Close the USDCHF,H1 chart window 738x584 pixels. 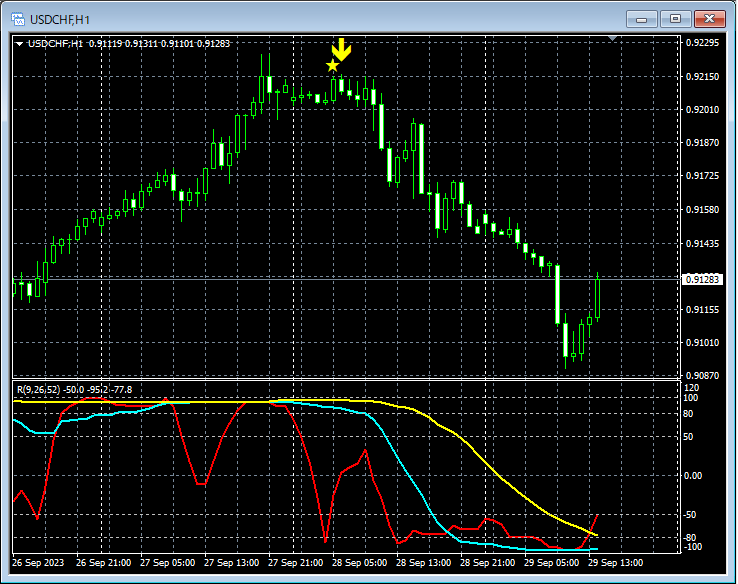(709, 19)
